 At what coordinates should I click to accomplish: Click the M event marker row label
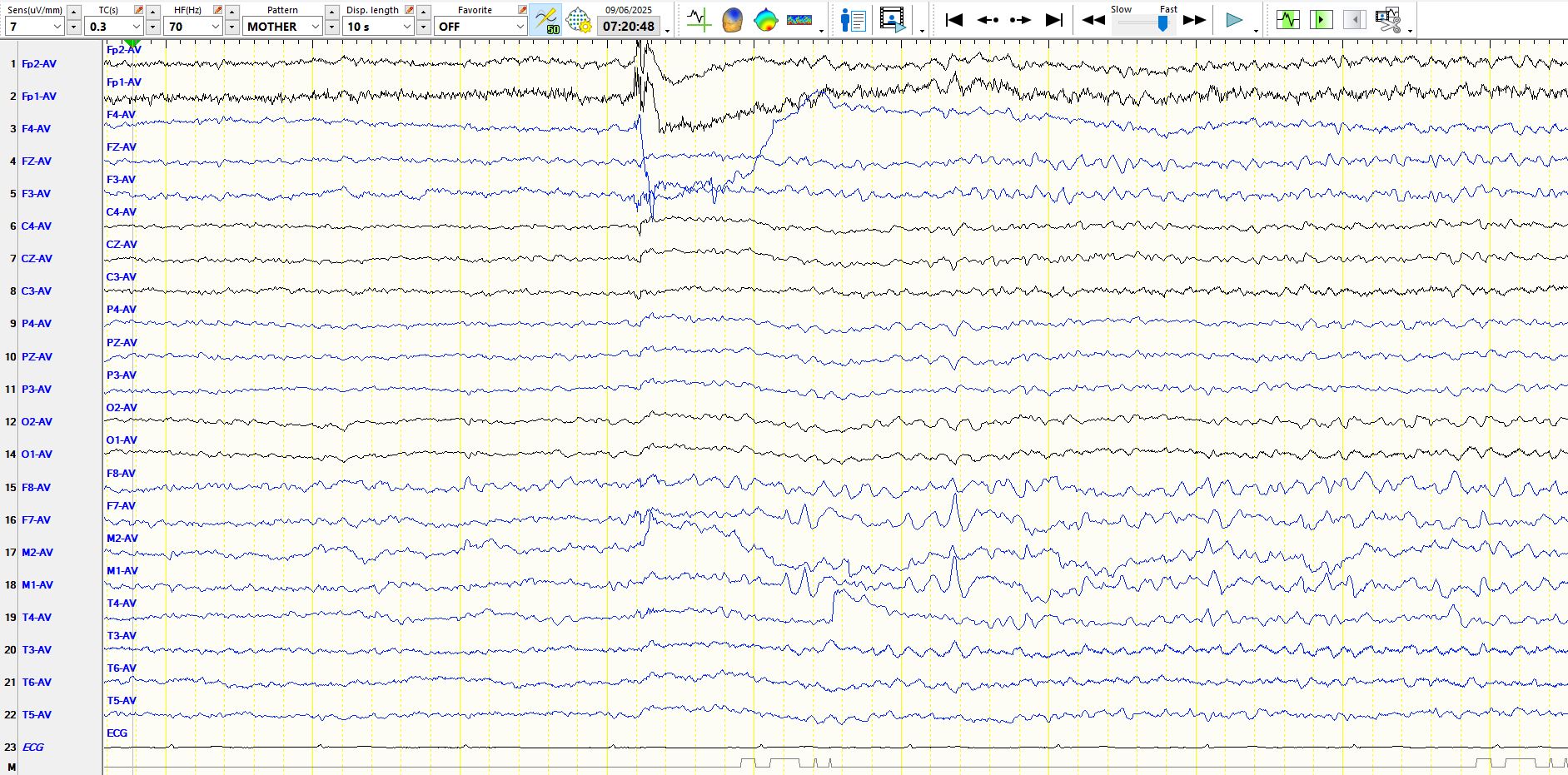click(x=12, y=767)
